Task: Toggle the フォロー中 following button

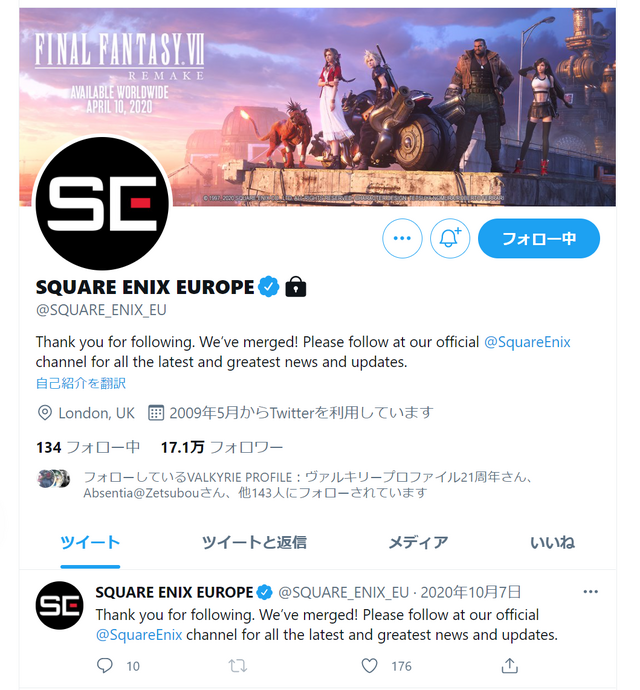Action: 539,238
